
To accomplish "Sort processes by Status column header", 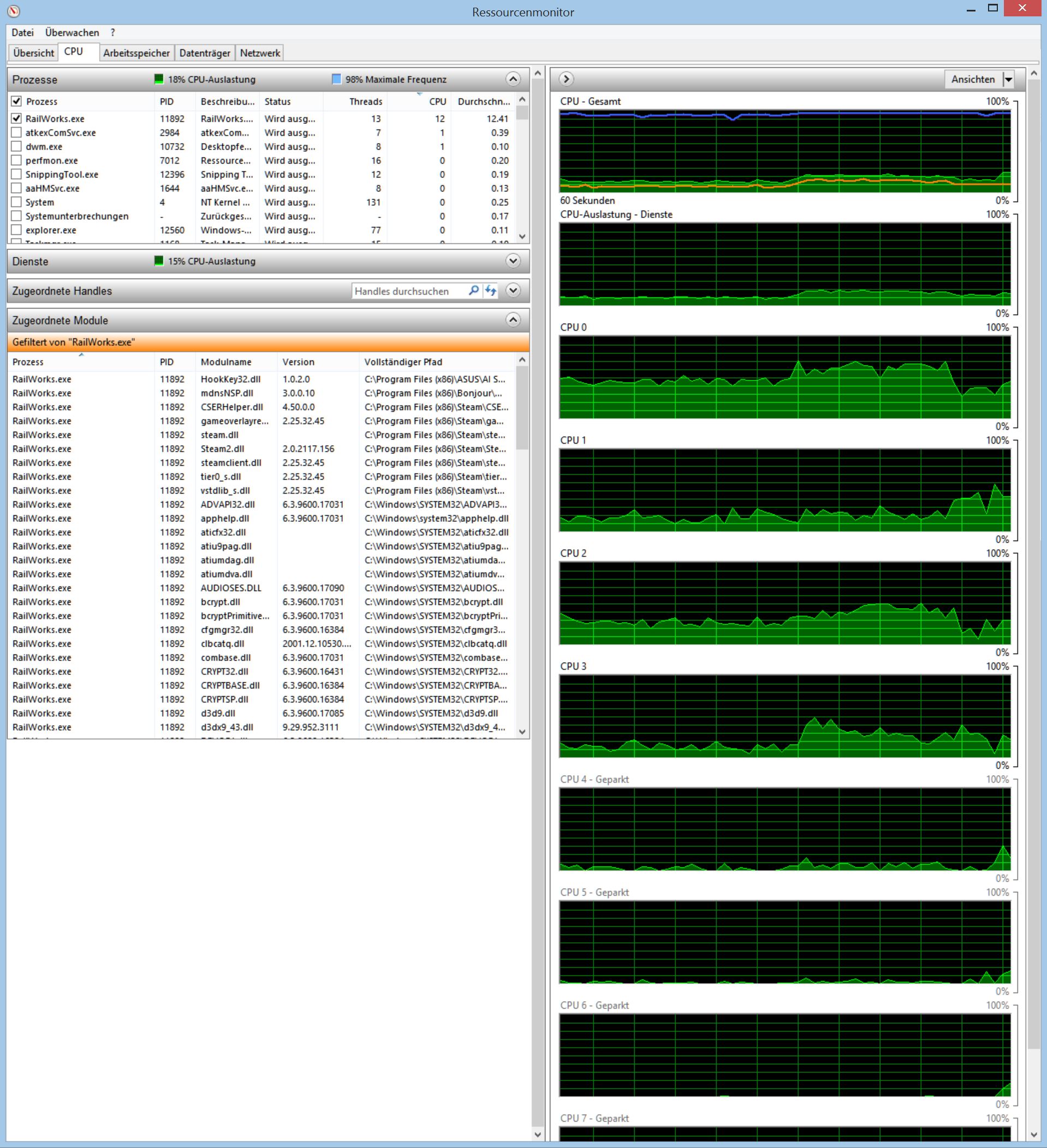I will click(292, 102).
